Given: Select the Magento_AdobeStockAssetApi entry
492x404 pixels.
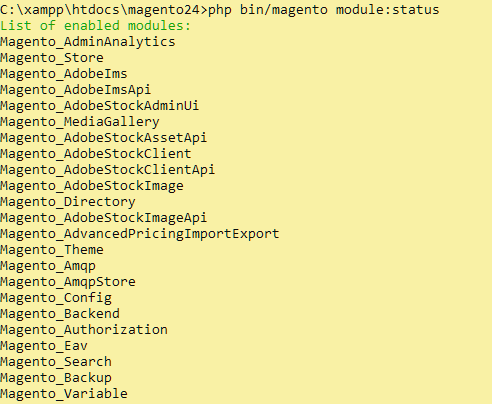Looking at the screenshot, I should coord(104,138).
